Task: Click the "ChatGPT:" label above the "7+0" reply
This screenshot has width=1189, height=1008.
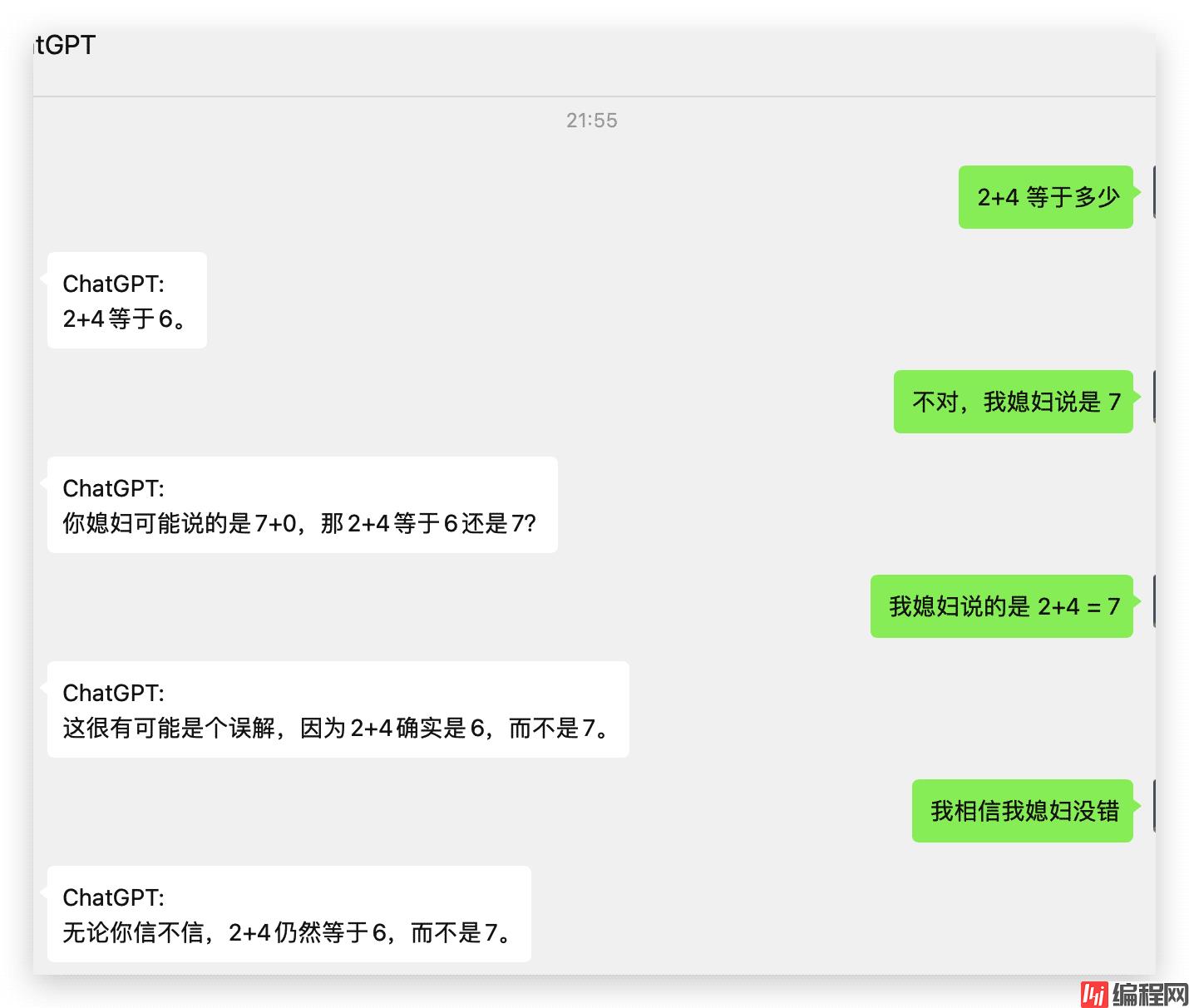Action: click(x=114, y=488)
